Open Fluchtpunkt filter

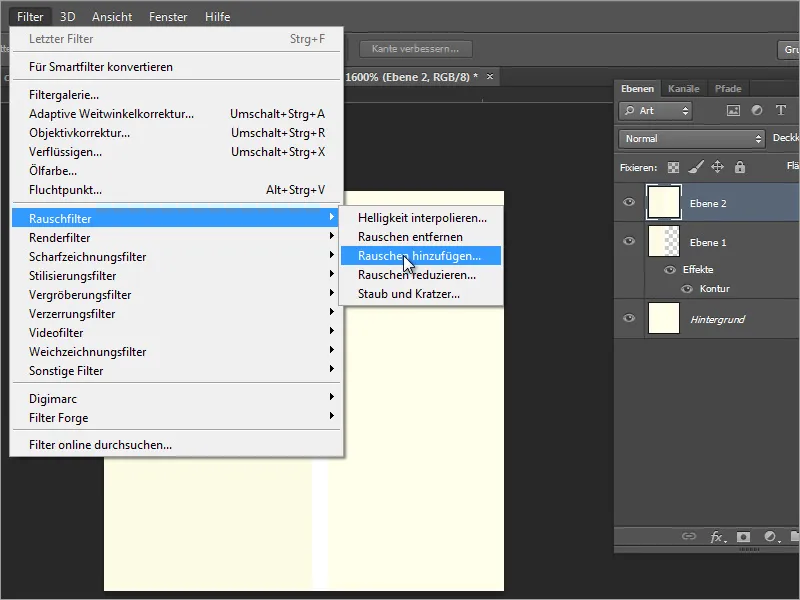176,190
